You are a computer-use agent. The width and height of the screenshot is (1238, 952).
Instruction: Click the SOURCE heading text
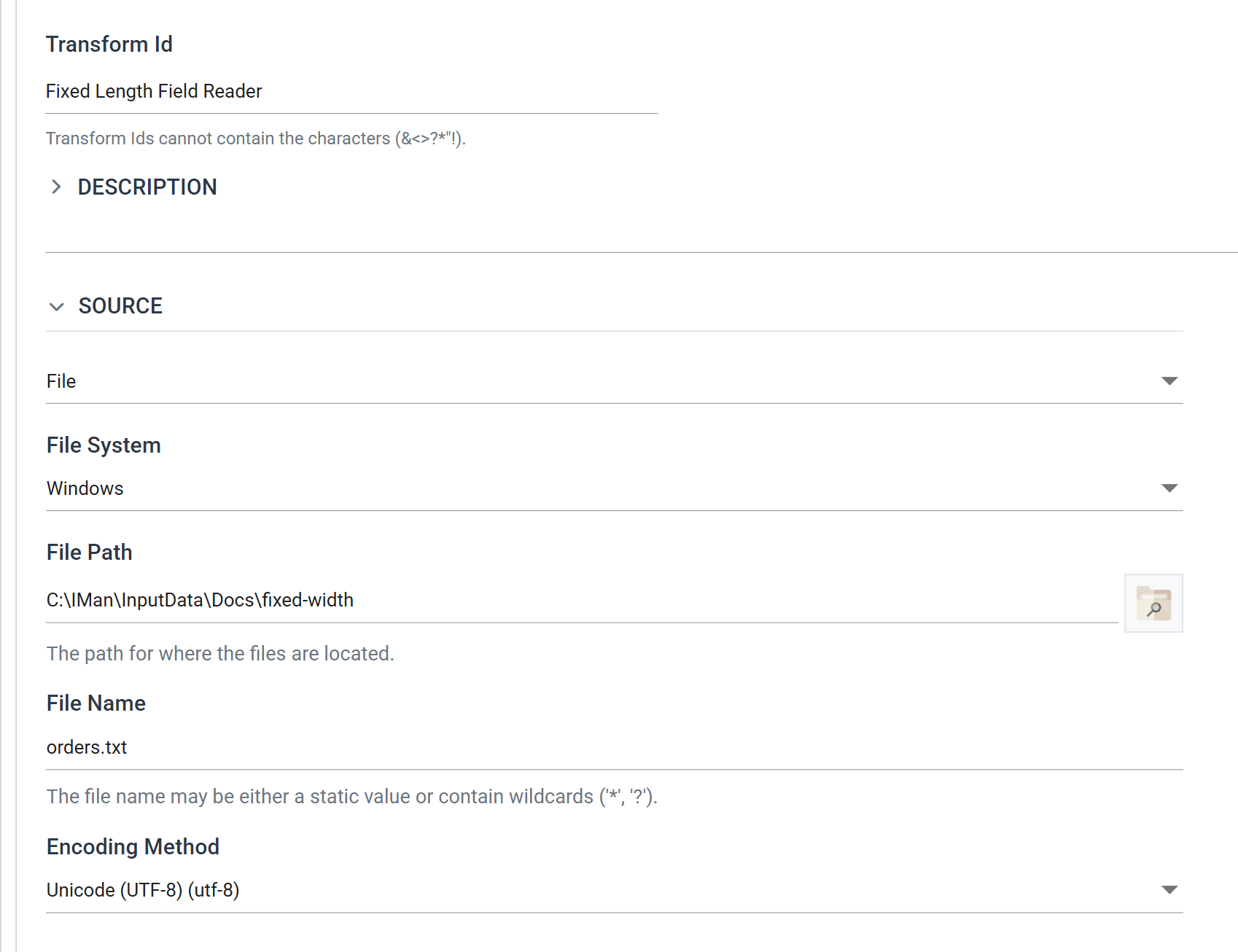[x=120, y=306]
